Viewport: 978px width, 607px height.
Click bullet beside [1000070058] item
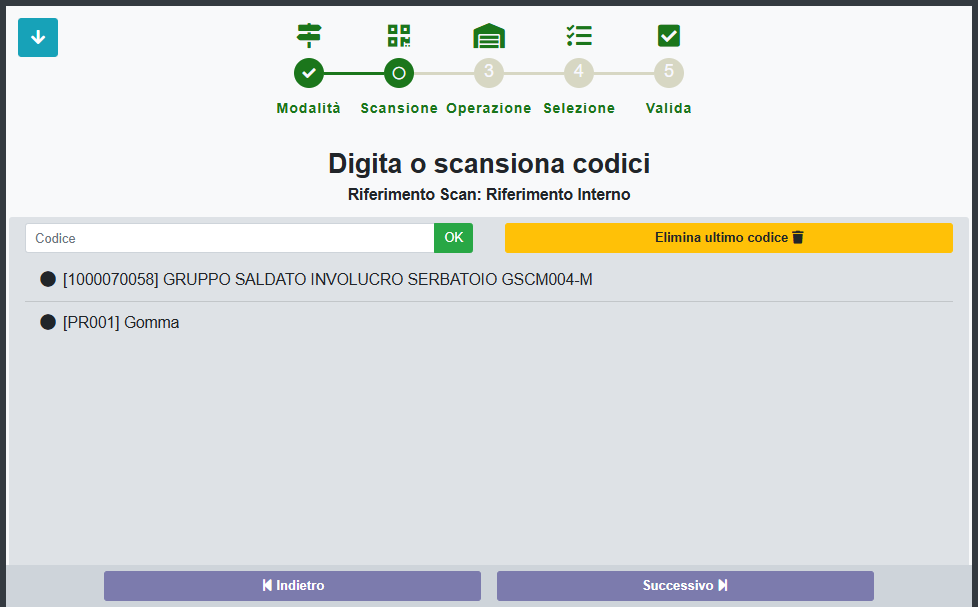pyautogui.click(x=48, y=279)
